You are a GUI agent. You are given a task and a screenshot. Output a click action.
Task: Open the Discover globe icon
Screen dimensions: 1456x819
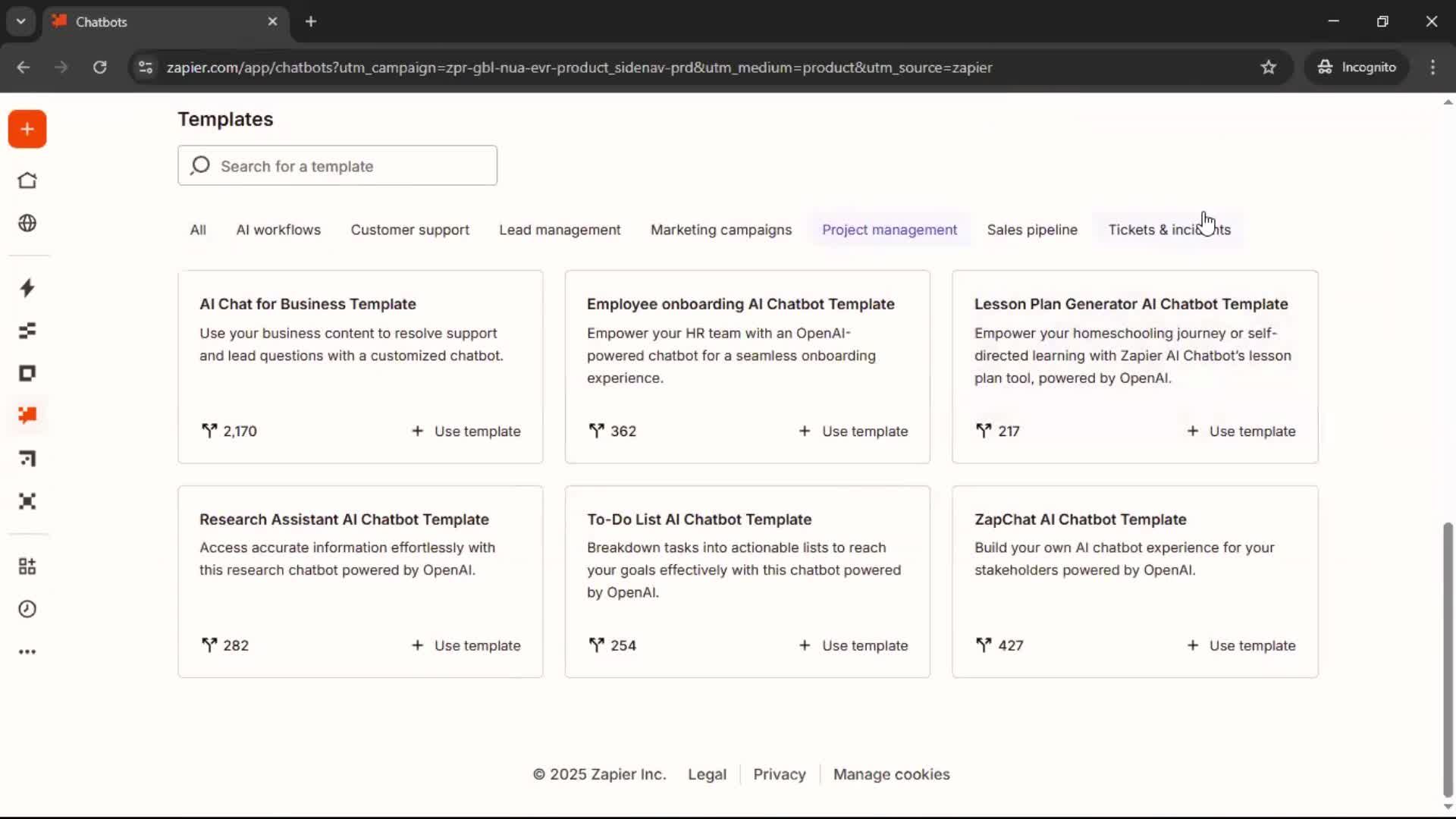pyautogui.click(x=27, y=223)
